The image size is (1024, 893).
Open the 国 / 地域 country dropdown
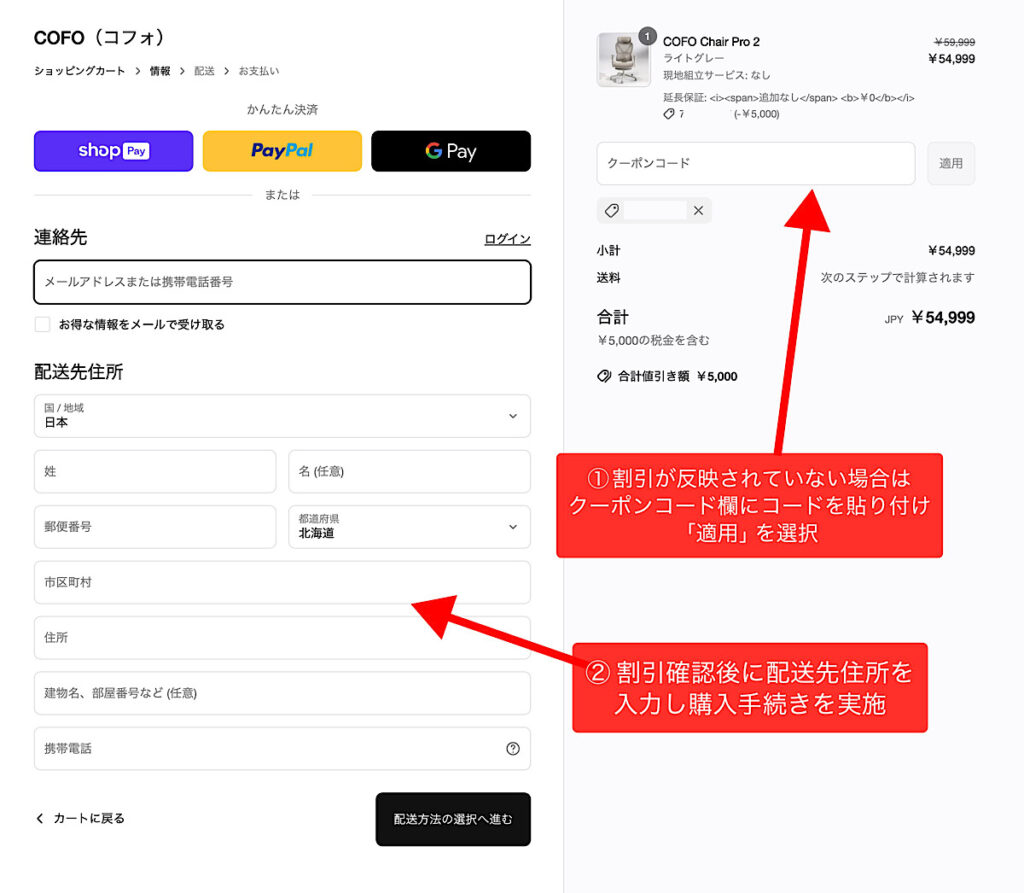tap(282, 416)
